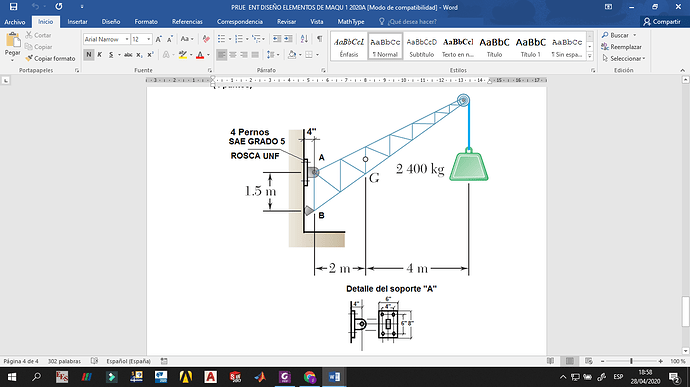Toggle bold N formatting
Viewport: 690px width, 387px height.
tap(88, 55)
